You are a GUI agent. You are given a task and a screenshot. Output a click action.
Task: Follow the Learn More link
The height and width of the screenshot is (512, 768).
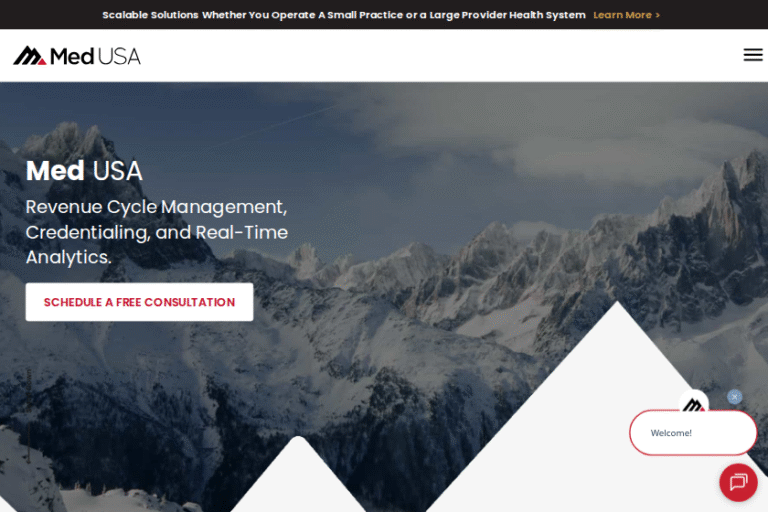tap(623, 15)
